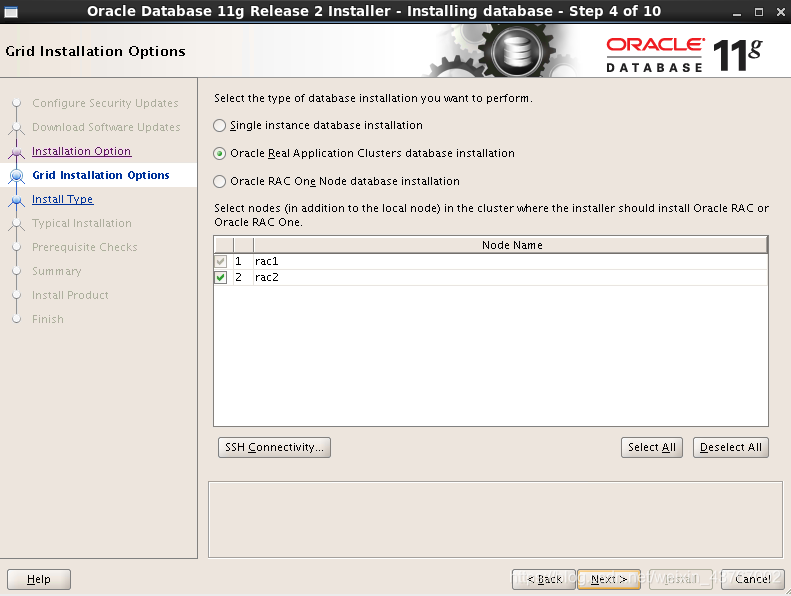
Task: Toggle the rac2 node checkbox
Action: tap(220, 278)
